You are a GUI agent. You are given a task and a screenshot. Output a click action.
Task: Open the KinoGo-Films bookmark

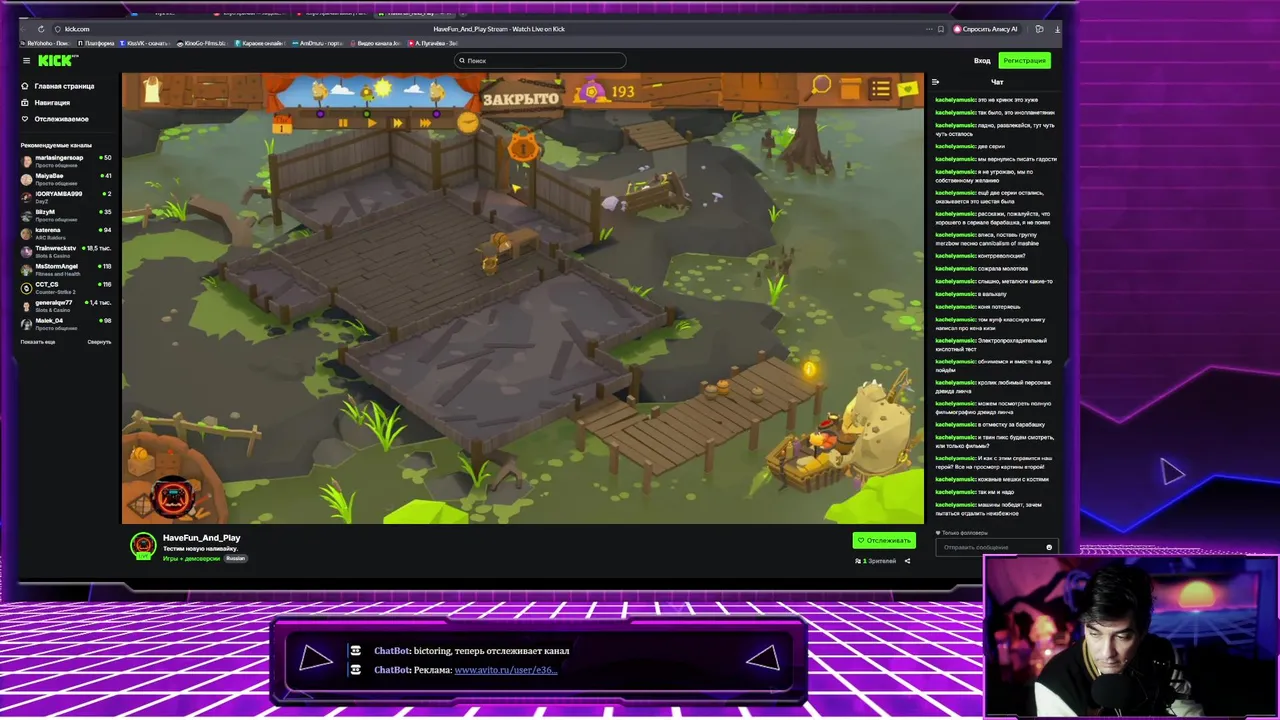click(x=202, y=44)
